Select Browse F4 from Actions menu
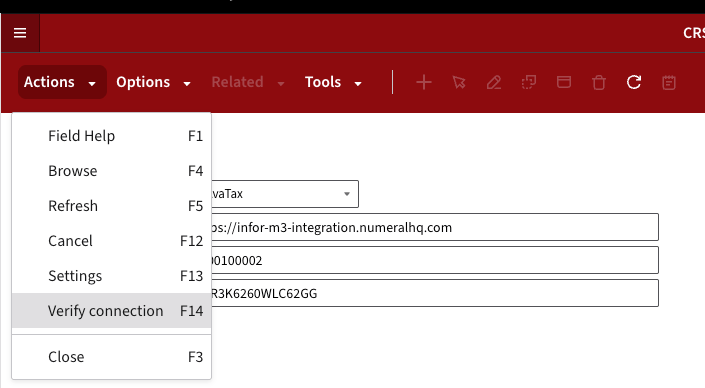This screenshot has width=705, height=388. [112, 171]
